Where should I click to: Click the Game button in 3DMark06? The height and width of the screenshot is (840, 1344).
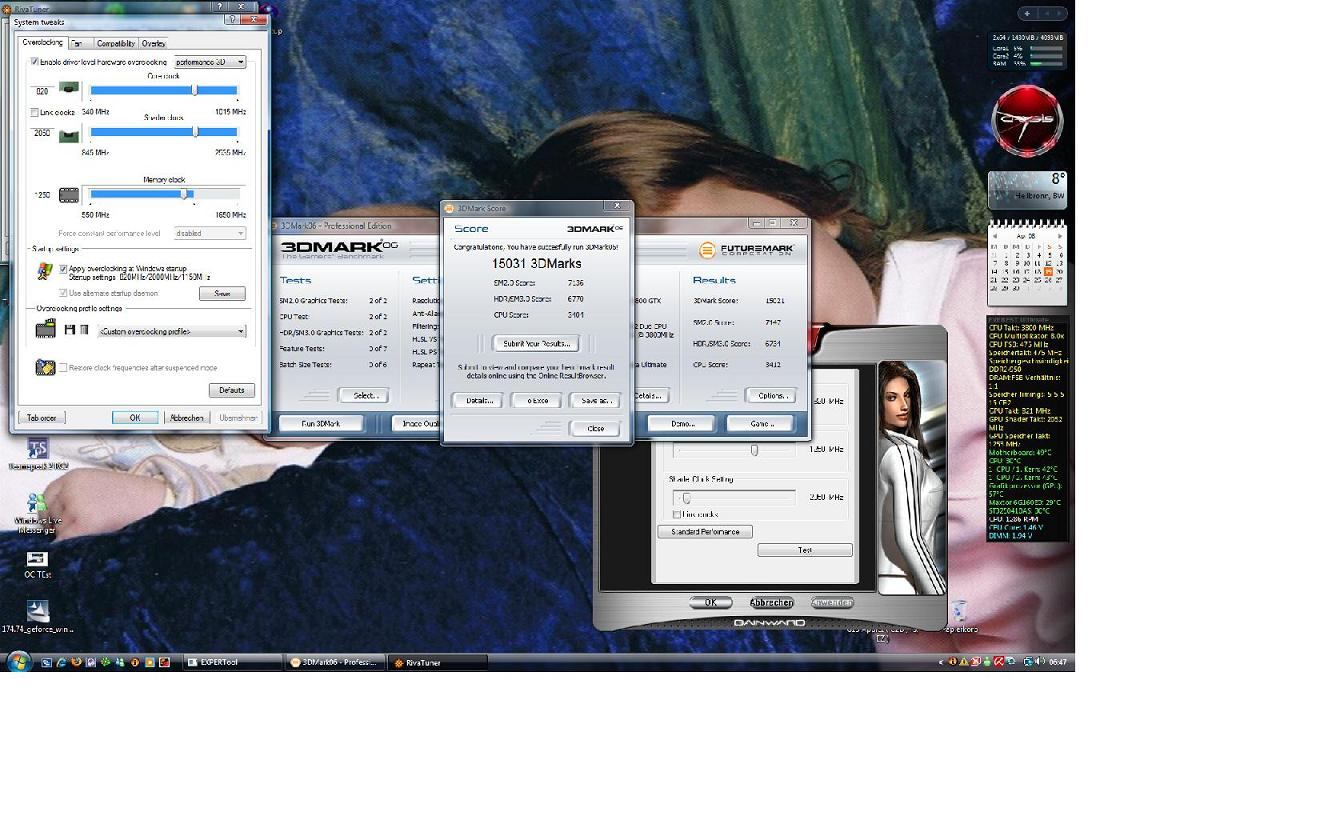[x=762, y=424]
